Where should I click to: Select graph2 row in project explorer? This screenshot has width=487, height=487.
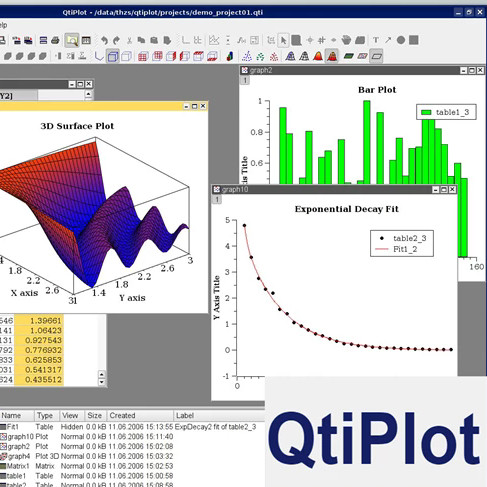(x=132, y=446)
